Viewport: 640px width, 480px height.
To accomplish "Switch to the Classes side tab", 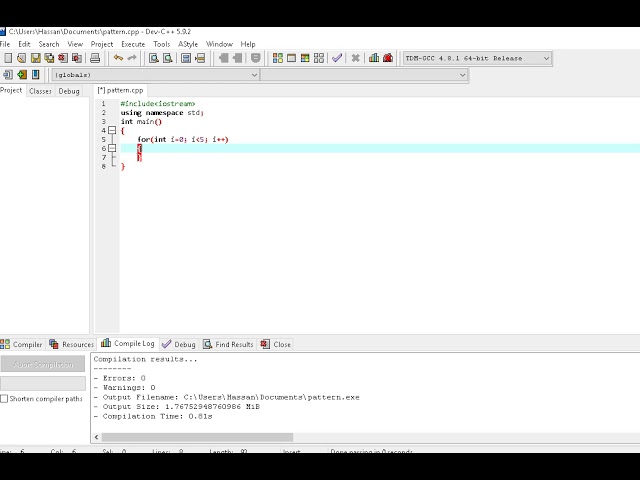I will [40, 91].
